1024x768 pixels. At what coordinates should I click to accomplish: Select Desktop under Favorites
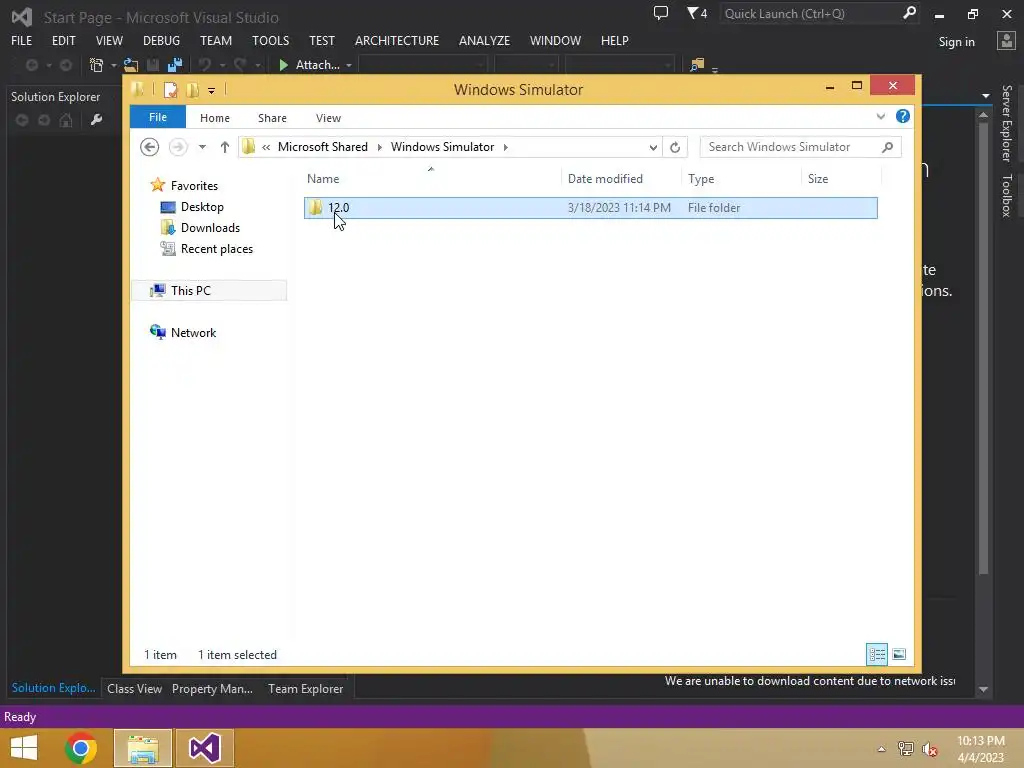pos(202,206)
